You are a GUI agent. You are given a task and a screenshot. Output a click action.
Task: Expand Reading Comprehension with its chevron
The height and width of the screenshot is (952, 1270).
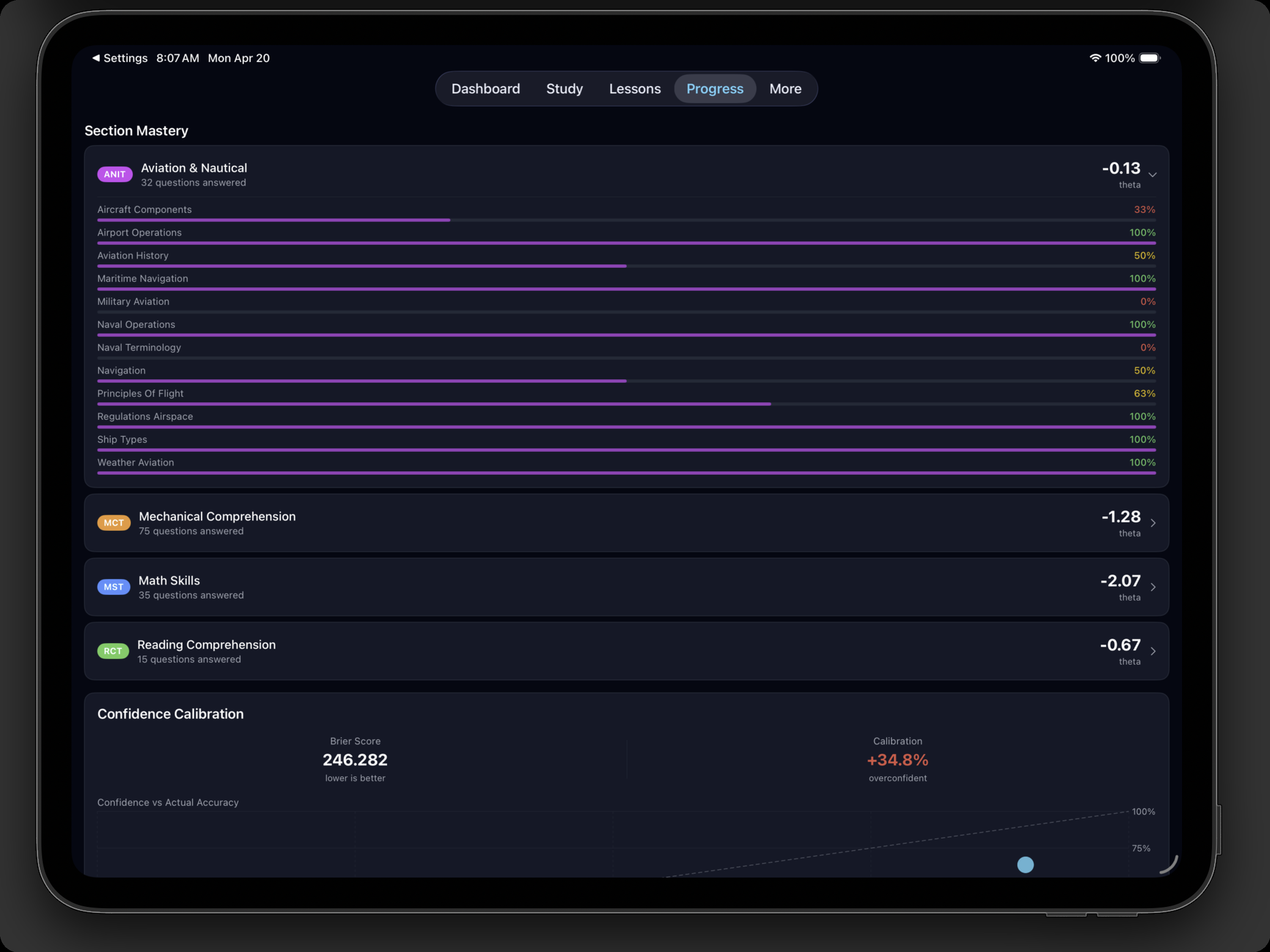pos(1153,651)
